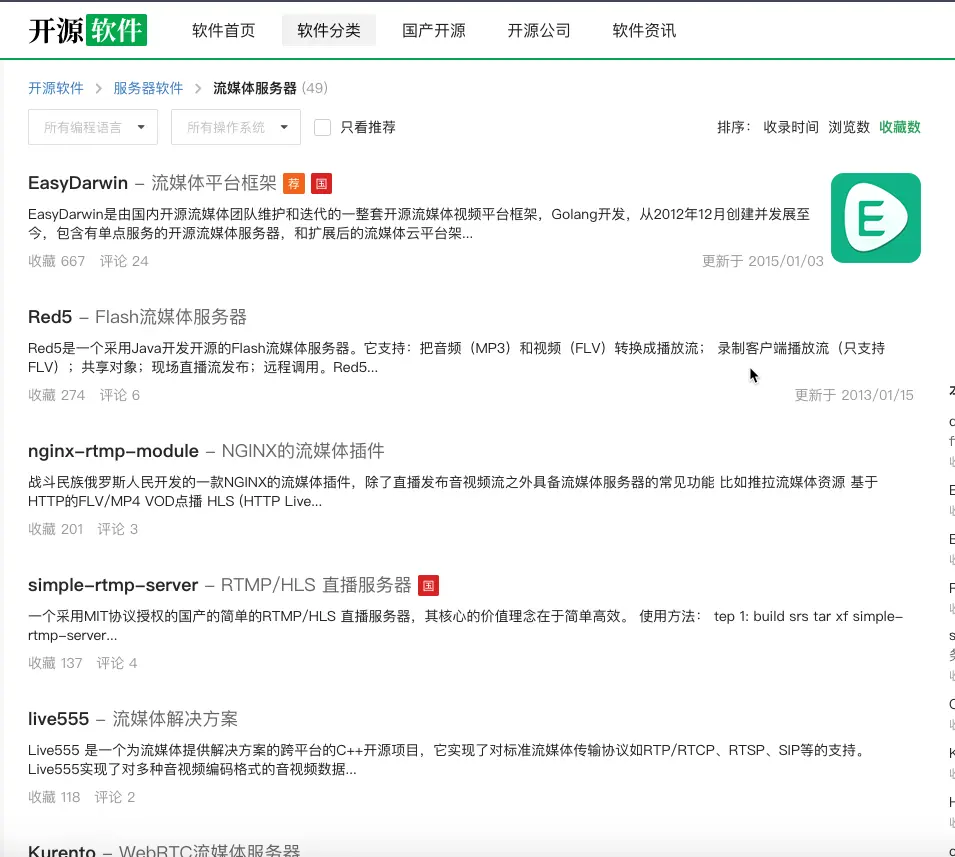Viewport: 955px width, 857px height.
Task: Click the red 国 badge beside EasyDarwin
Action: tap(321, 183)
